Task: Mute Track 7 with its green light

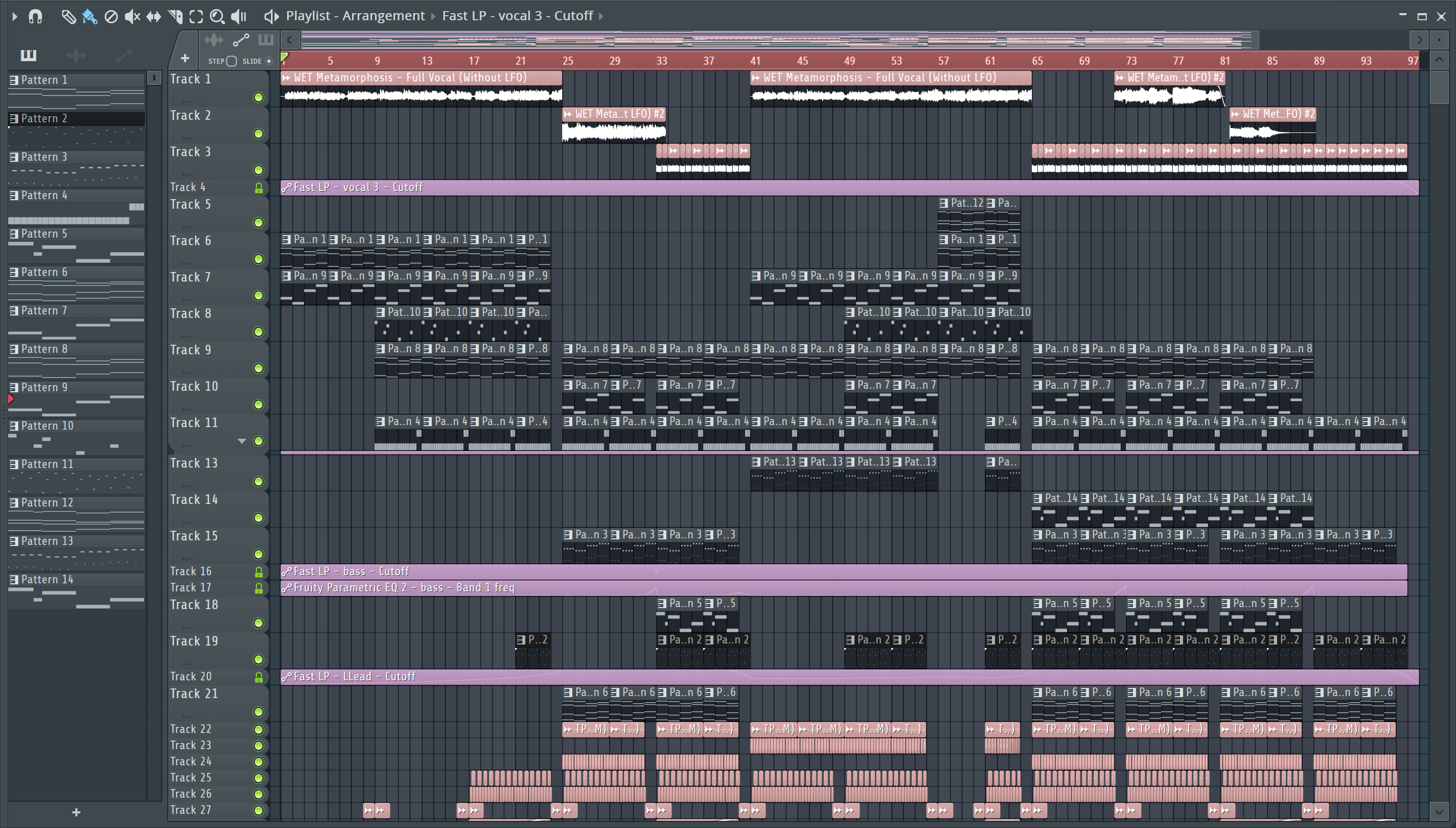Action: [259, 295]
